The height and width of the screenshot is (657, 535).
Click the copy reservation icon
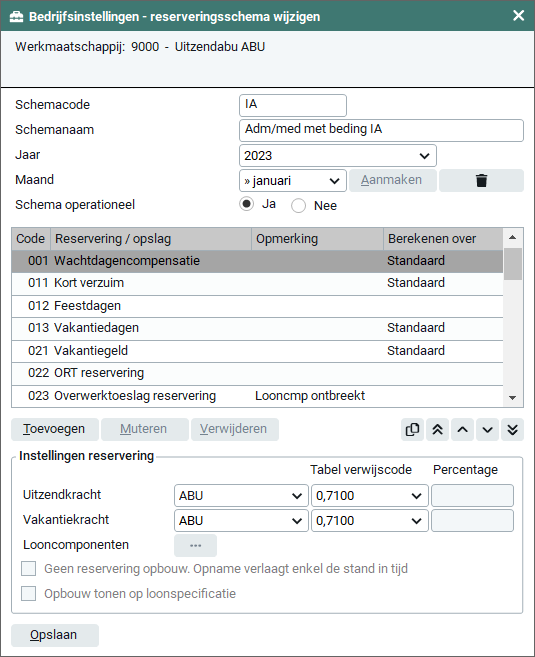(412, 429)
